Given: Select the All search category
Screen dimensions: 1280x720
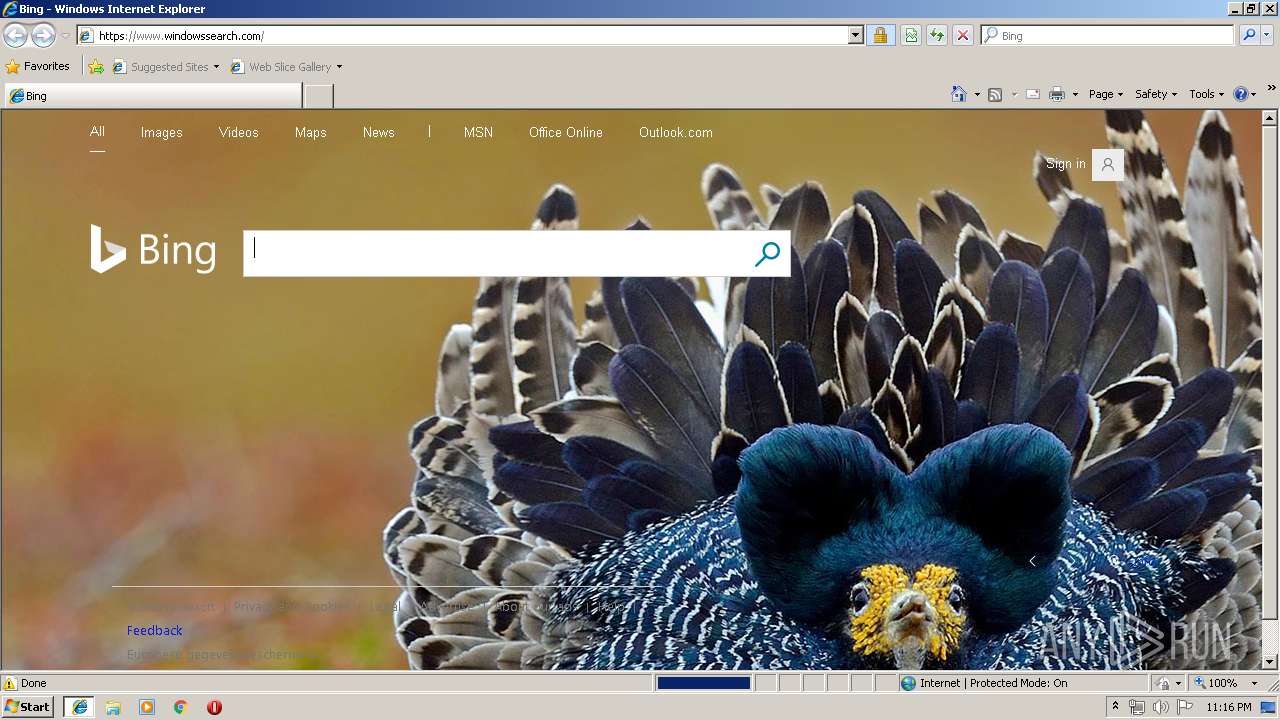Looking at the screenshot, I should tap(97, 131).
